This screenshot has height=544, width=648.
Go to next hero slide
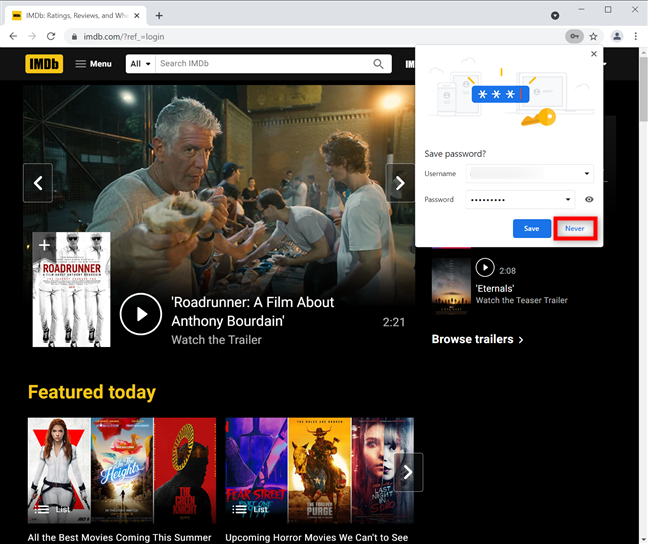400,183
